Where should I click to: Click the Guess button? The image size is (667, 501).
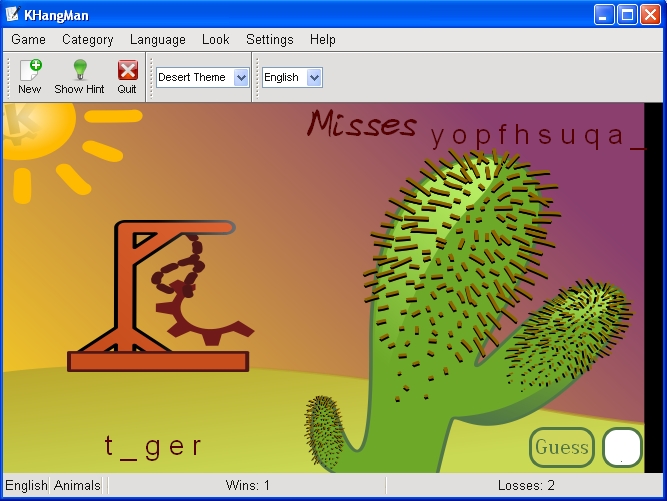coord(561,447)
